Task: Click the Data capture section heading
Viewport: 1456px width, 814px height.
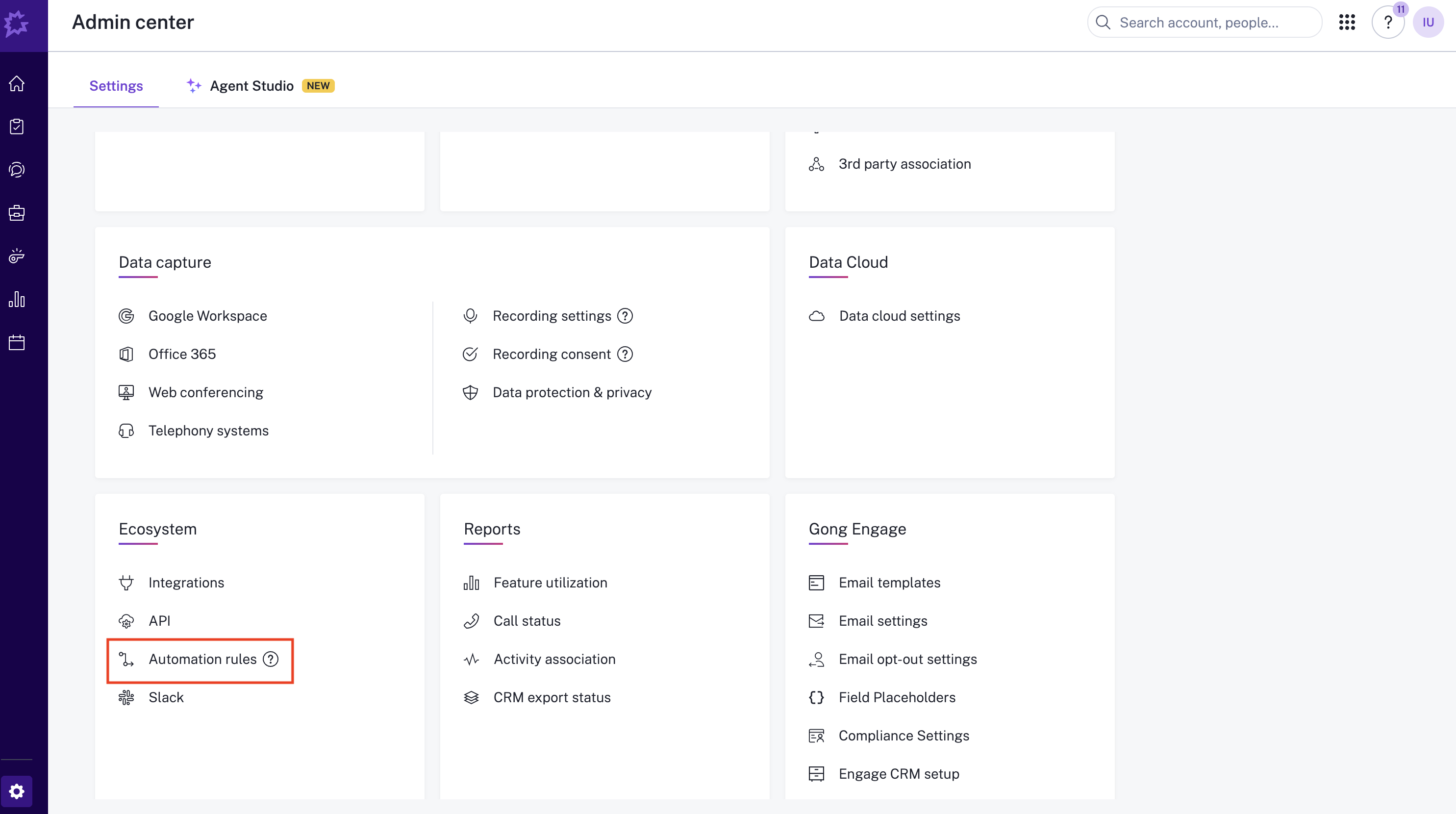Action: point(165,262)
